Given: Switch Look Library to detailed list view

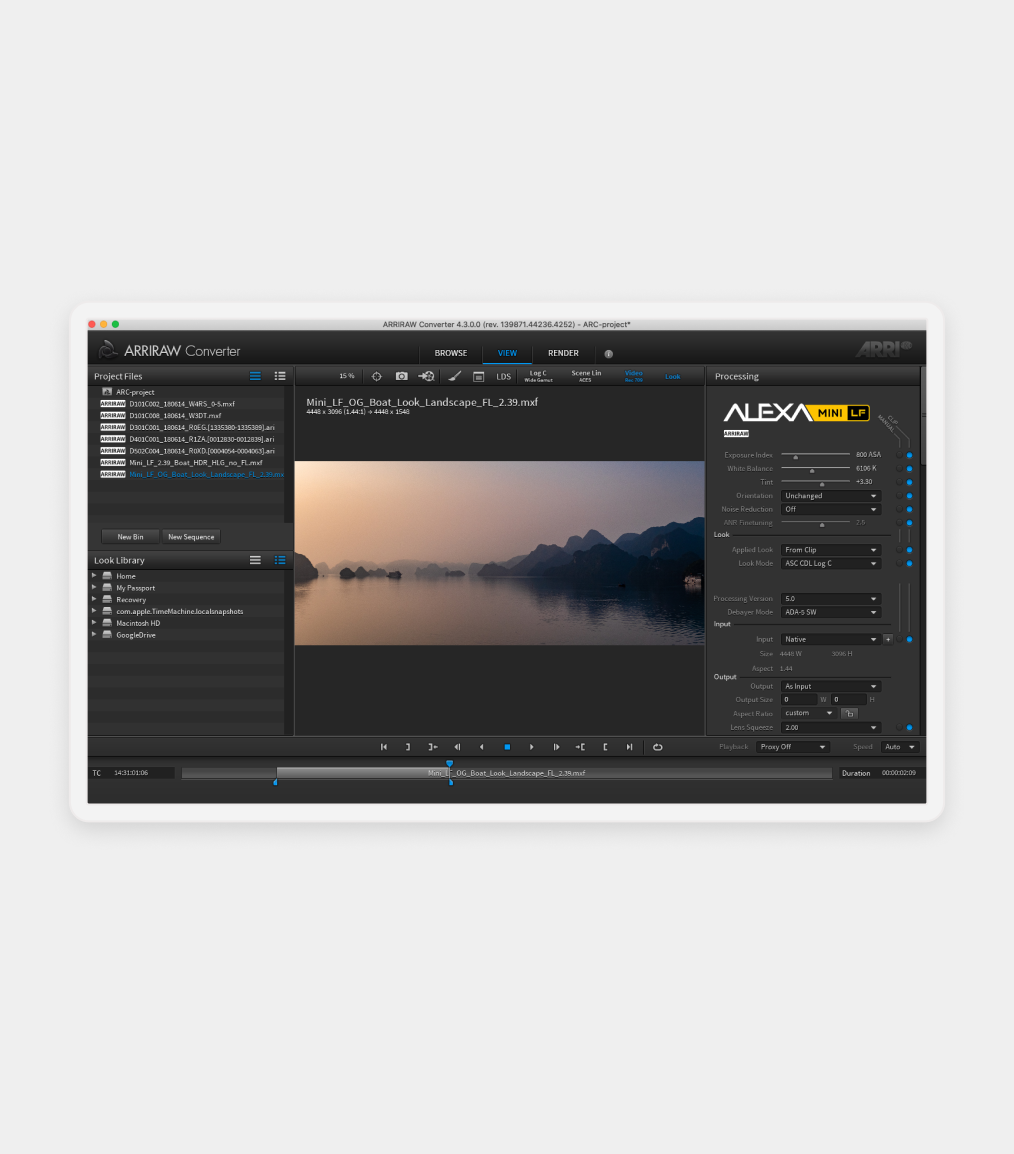Looking at the screenshot, I should pos(280,560).
